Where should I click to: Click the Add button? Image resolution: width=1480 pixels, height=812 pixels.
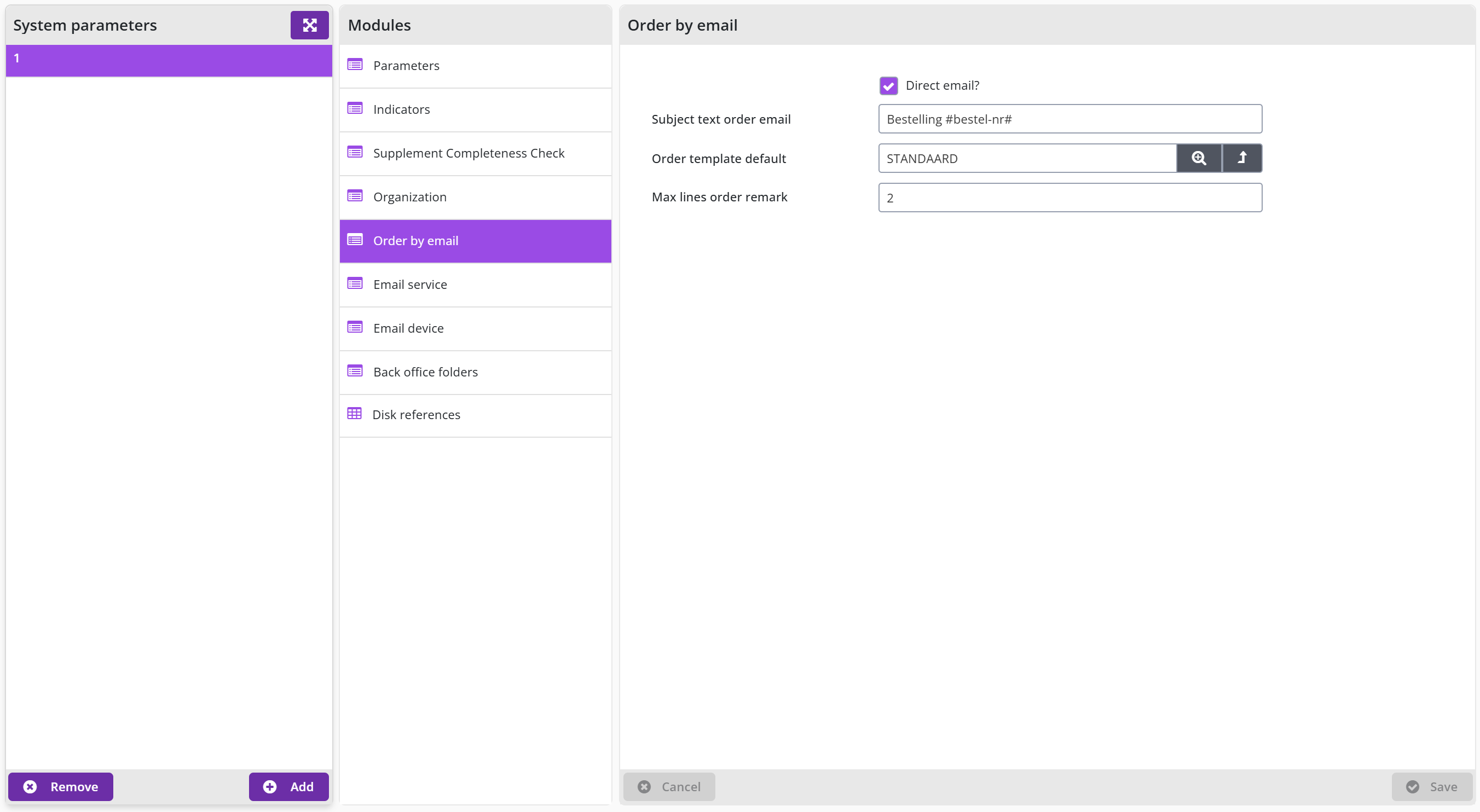(x=288, y=786)
